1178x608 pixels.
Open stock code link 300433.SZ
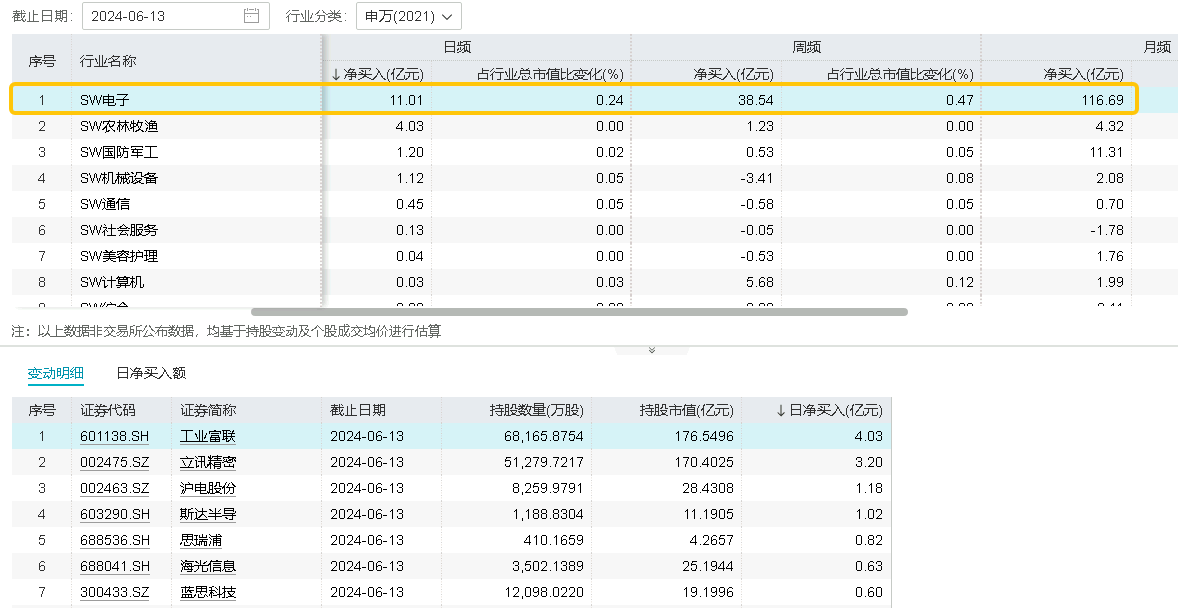pyautogui.click(x=114, y=592)
